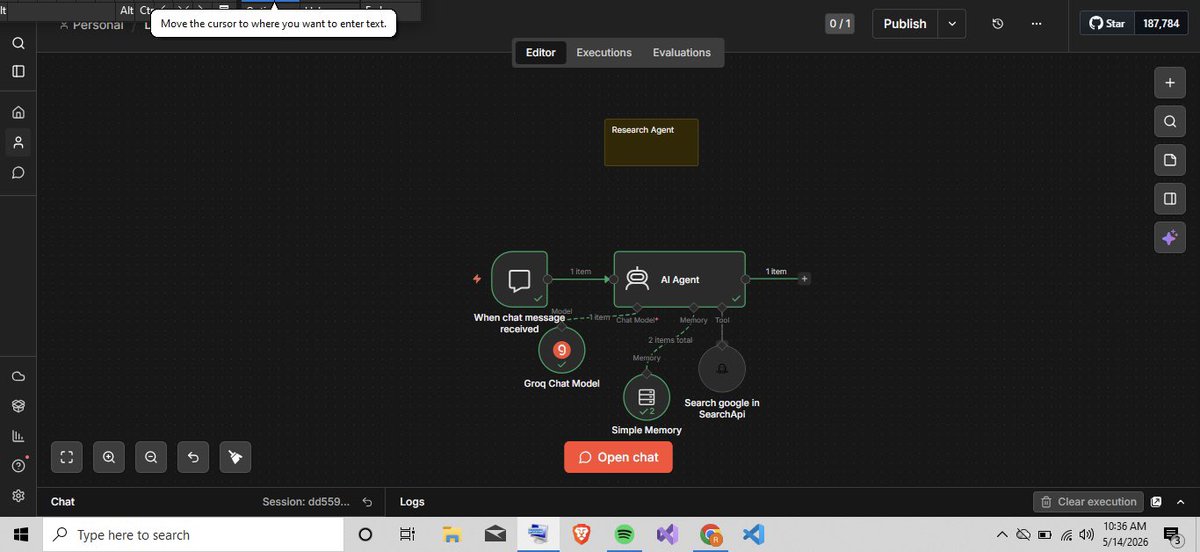
Task: Open the Help question mark icon
Action: [18, 466]
